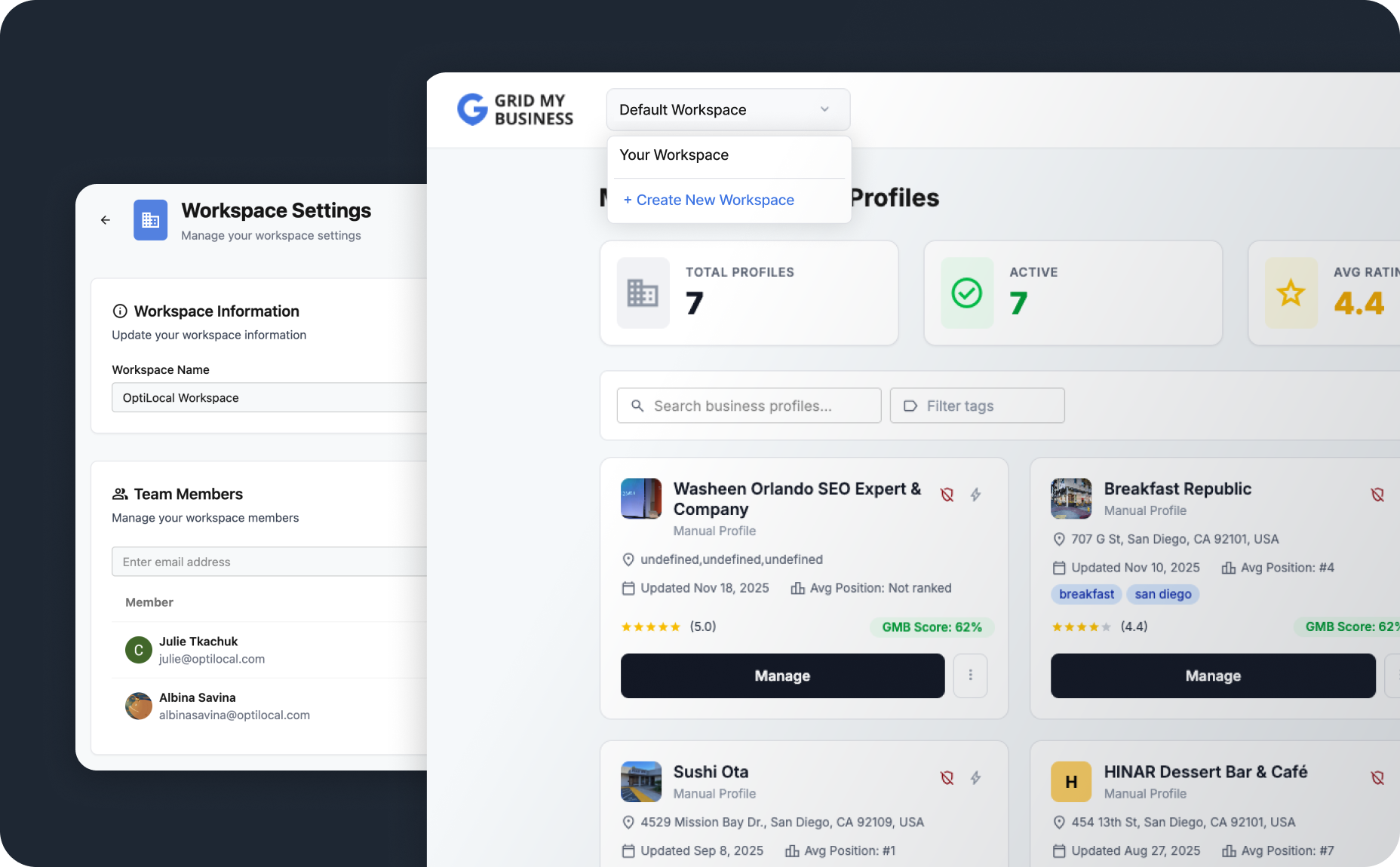Click the back arrow in Workspace Settings
Image resolution: width=1400 pixels, height=867 pixels.
click(106, 220)
